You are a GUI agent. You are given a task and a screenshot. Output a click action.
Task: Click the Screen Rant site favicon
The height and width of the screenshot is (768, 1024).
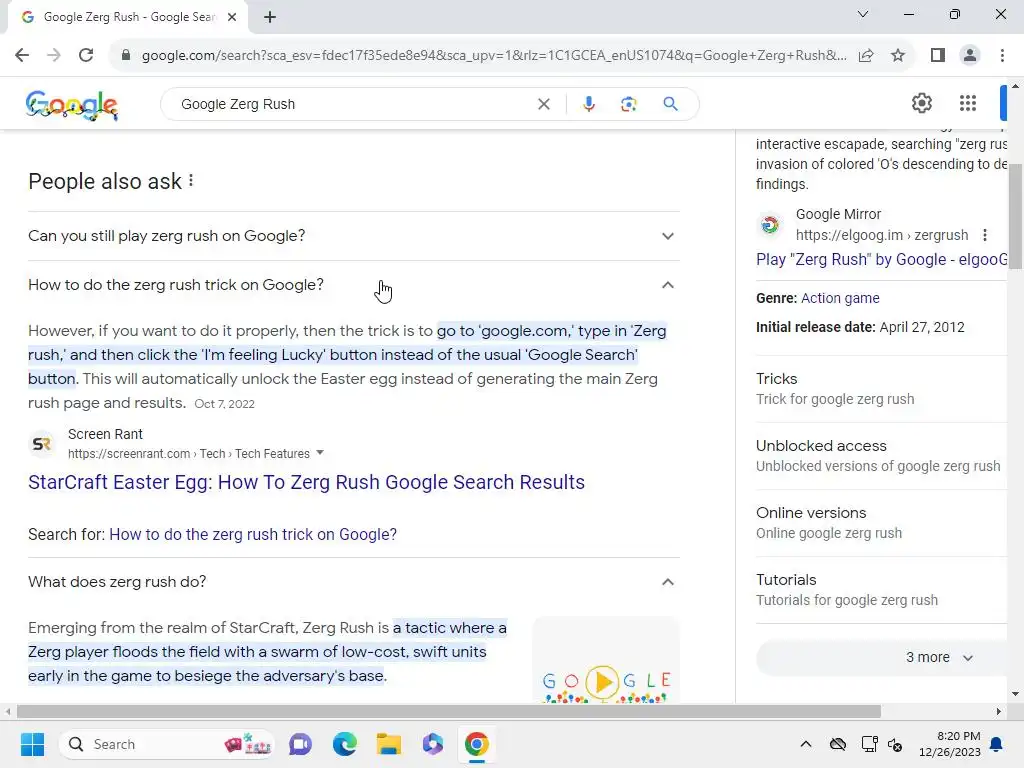42,444
